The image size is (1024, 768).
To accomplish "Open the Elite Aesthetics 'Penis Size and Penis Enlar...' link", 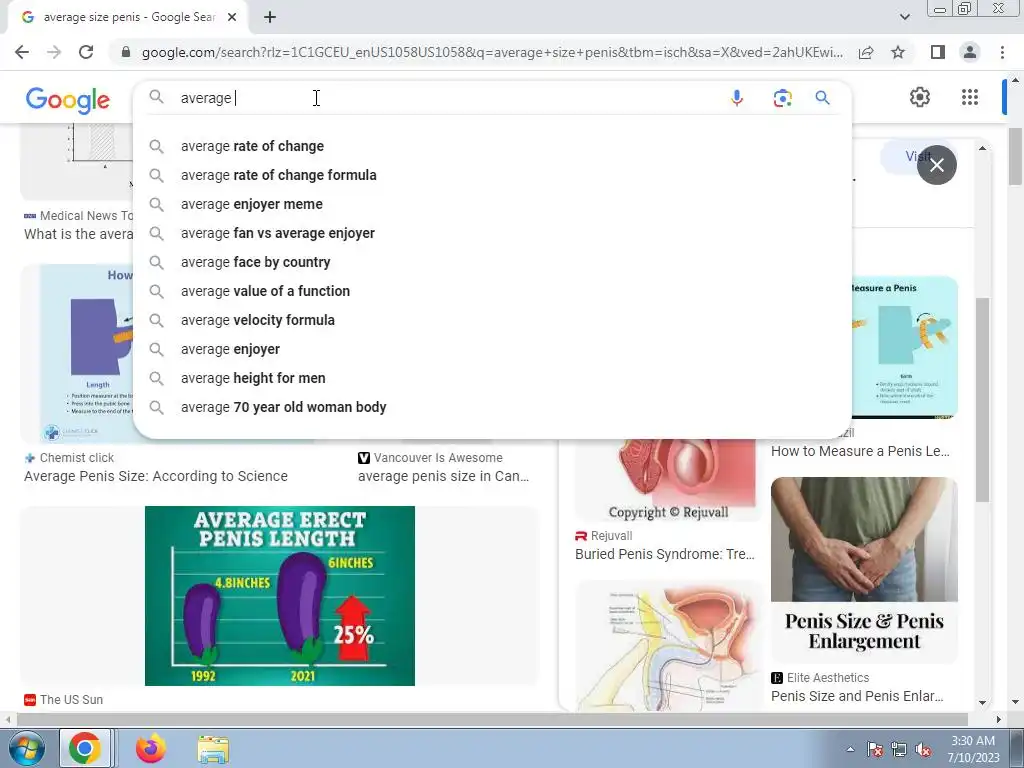I will [x=857, y=696].
